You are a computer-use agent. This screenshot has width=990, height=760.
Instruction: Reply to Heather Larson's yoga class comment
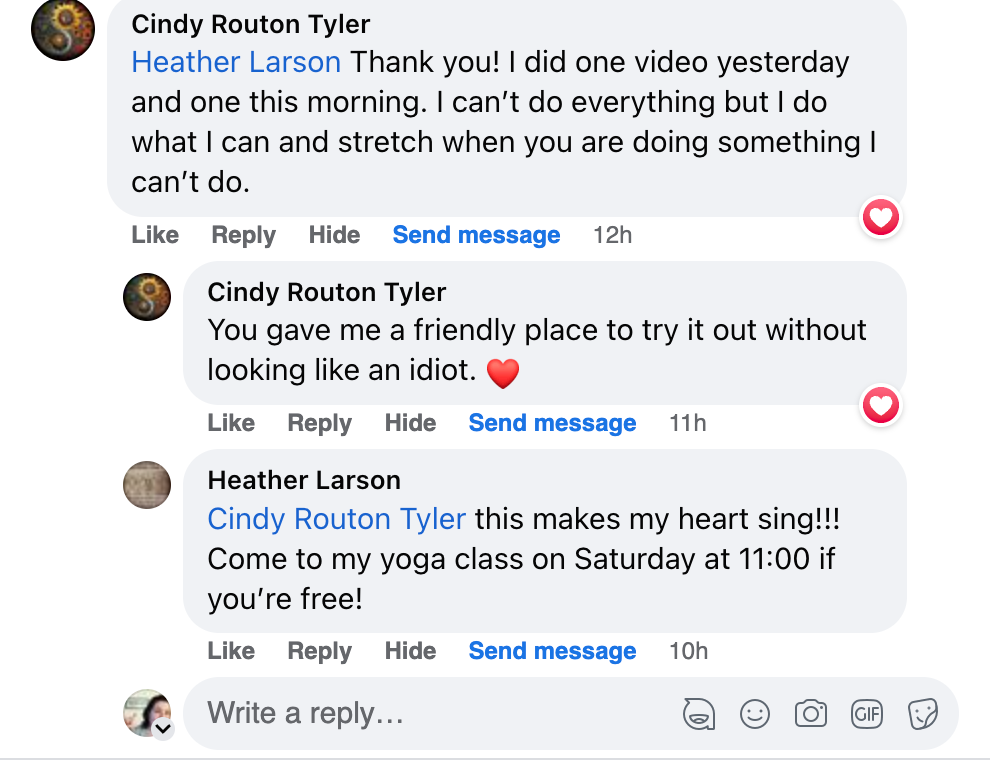[x=319, y=651]
